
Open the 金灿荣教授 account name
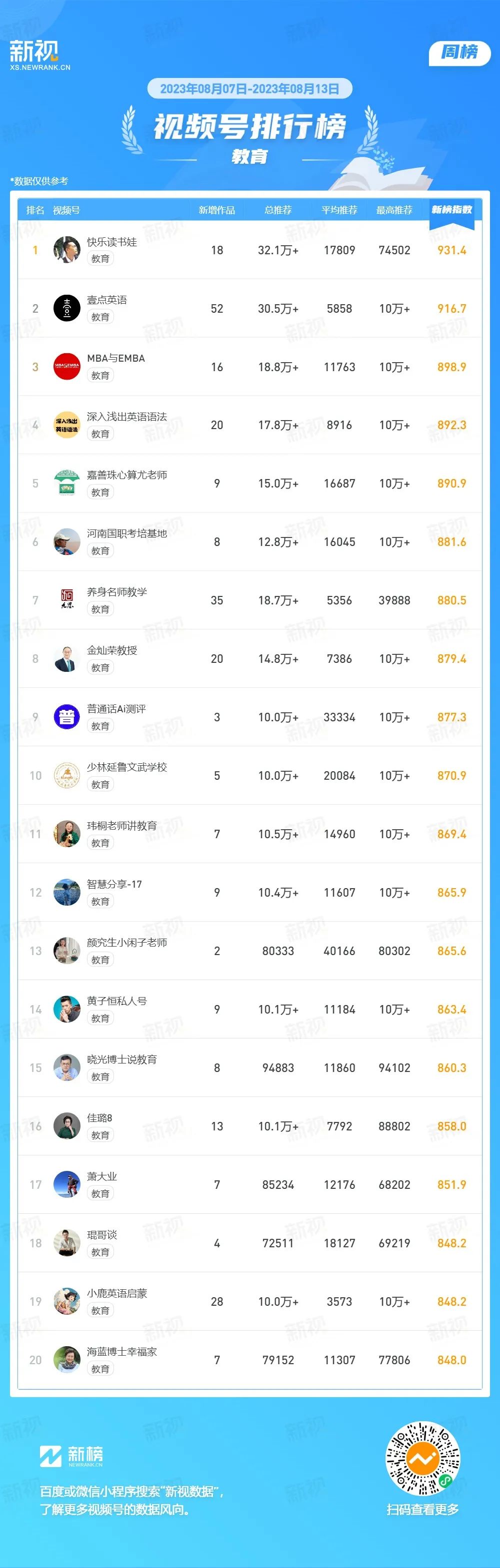[112, 650]
